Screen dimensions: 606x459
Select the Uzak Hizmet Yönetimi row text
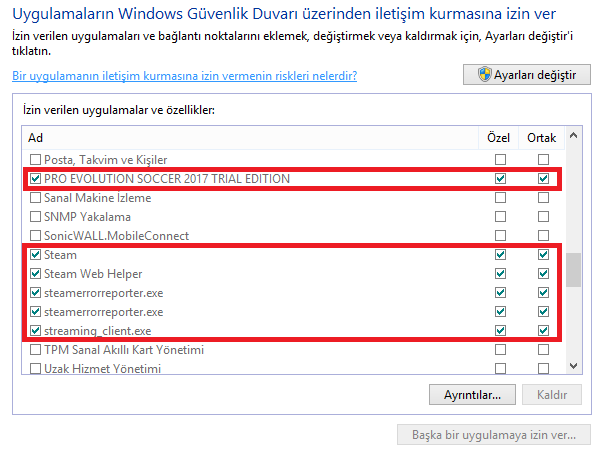(102, 369)
